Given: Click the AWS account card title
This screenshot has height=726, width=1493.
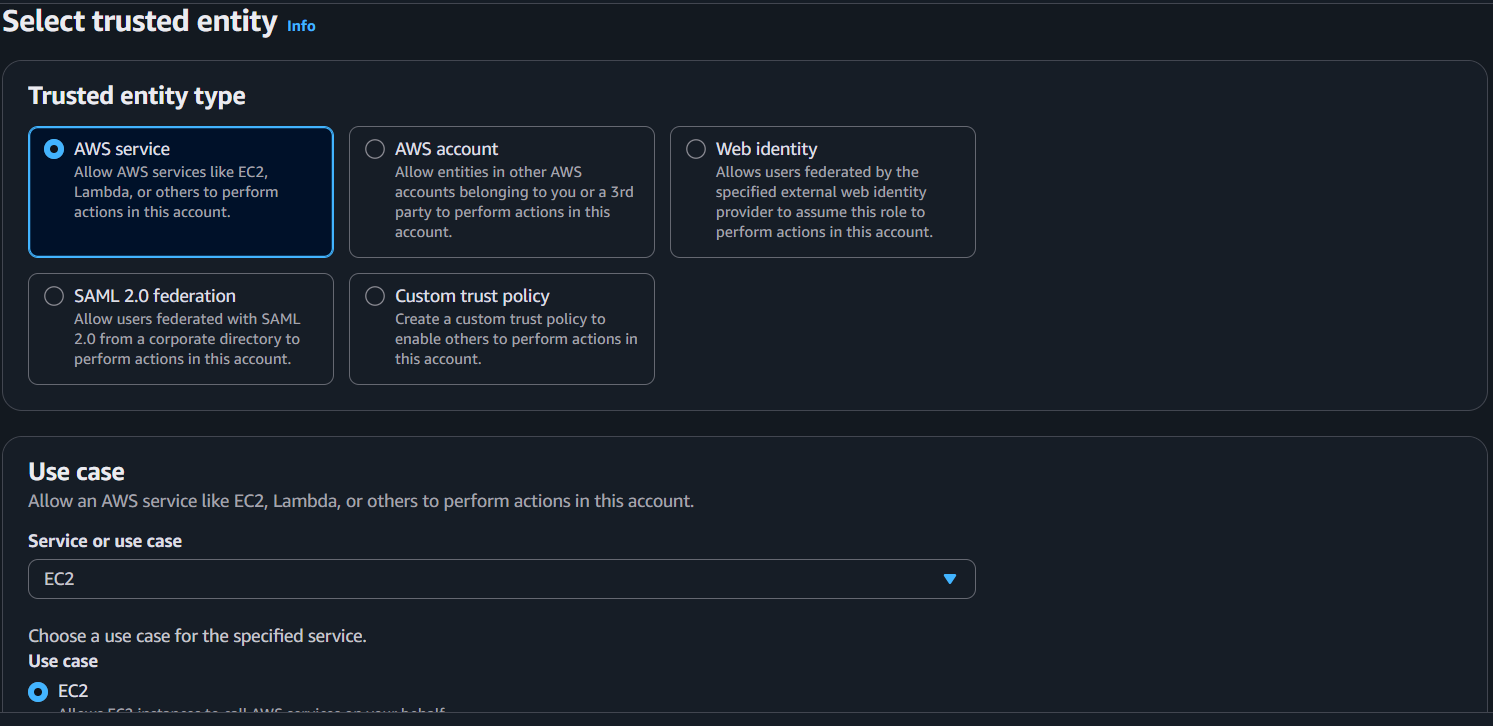Looking at the screenshot, I should pyautogui.click(x=446, y=149).
